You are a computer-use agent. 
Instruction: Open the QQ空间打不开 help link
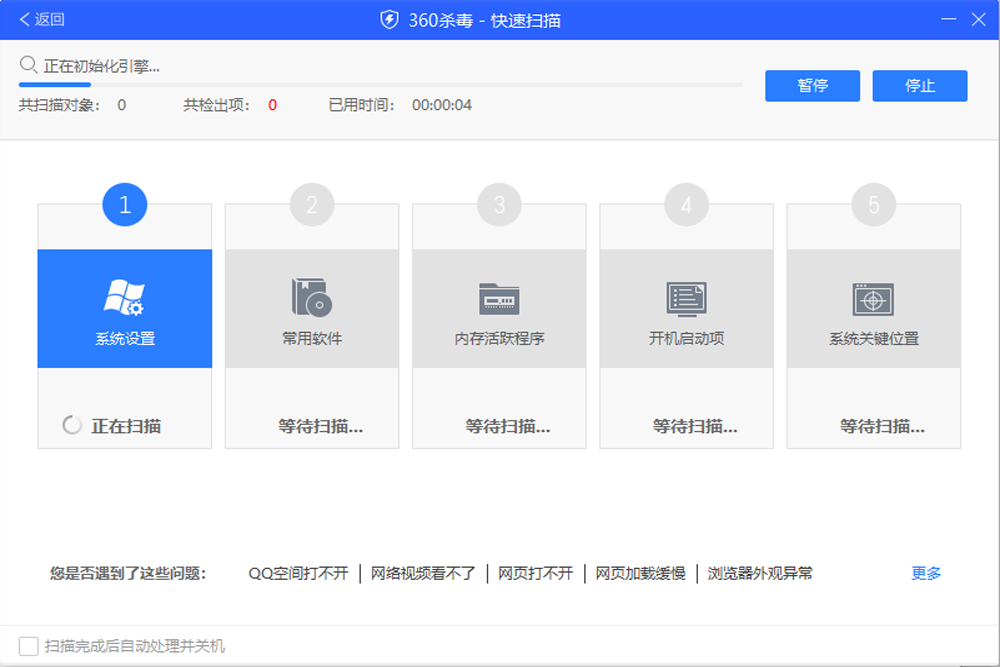[298, 573]
